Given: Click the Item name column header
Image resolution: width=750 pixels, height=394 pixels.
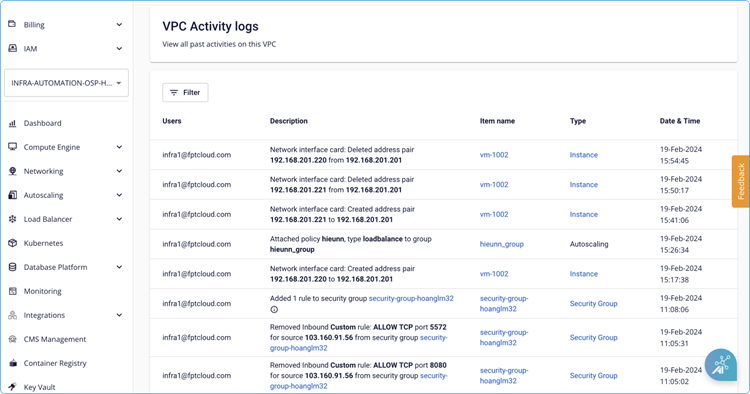Looking at the screenshot, I should point(497,121).
